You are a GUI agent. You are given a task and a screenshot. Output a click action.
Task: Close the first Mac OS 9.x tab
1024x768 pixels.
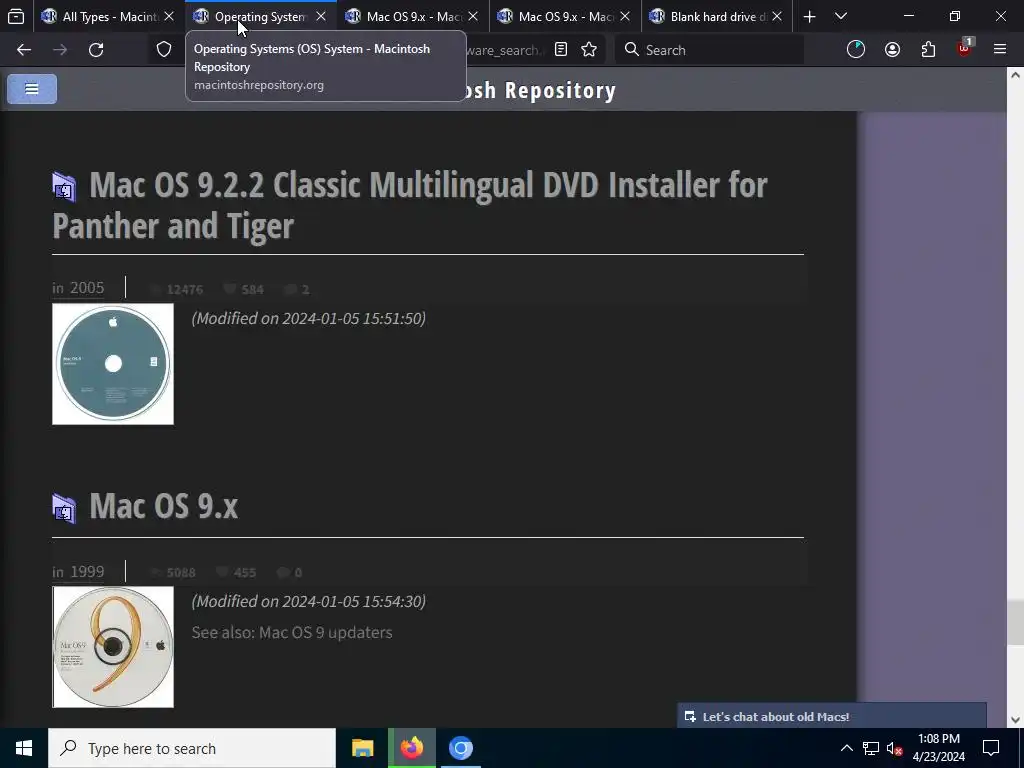coord(473,16)
